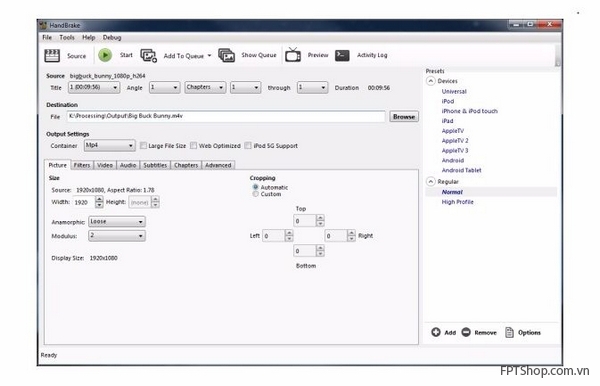Open the Tools menu

point(67,37)
